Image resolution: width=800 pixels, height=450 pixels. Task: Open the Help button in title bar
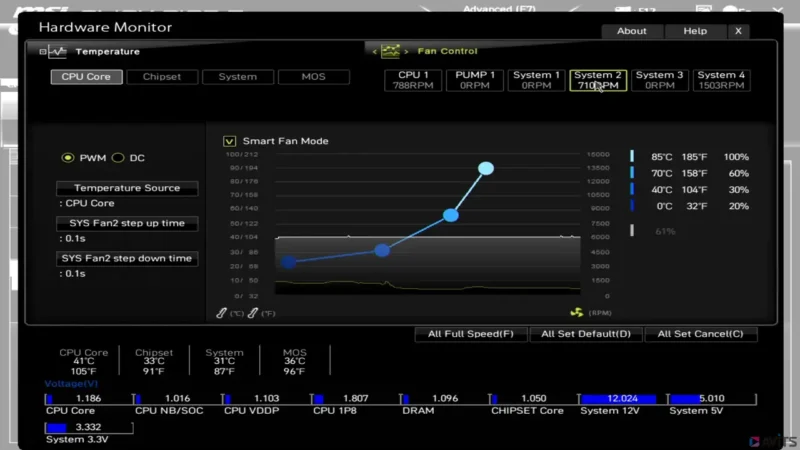[695, 31]
